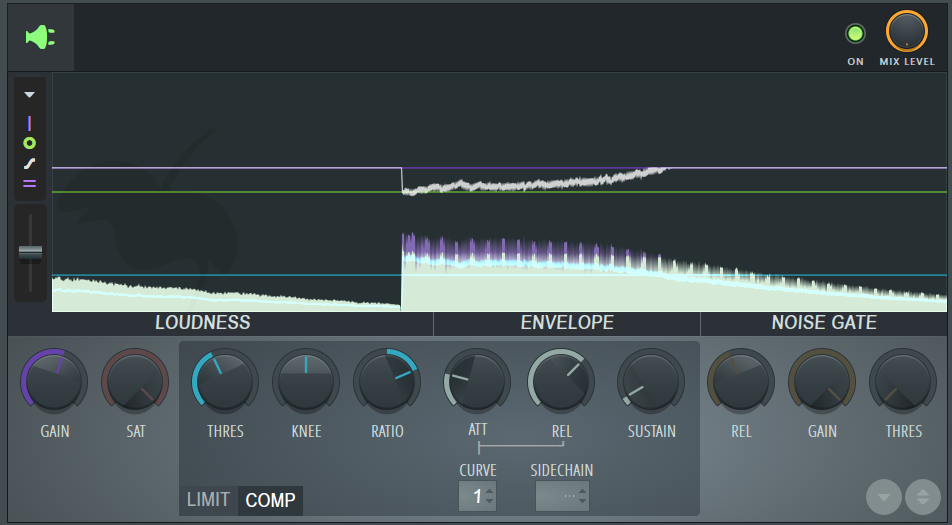Click the Loudness THRES knob
The image size is (952, 525).
click(224, 382)
